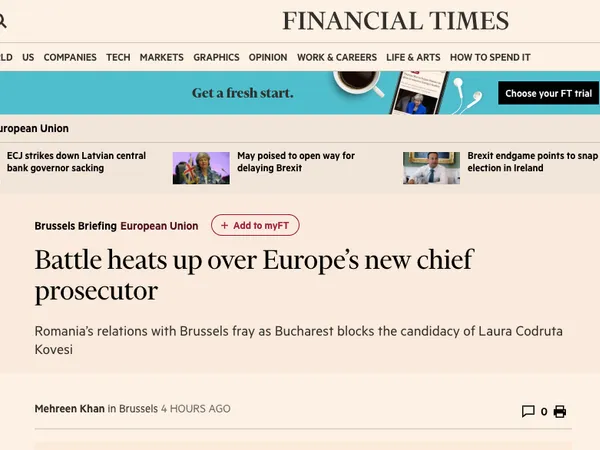Open the Brussels Briefing link
600x450 pixels.
(75, 226)
